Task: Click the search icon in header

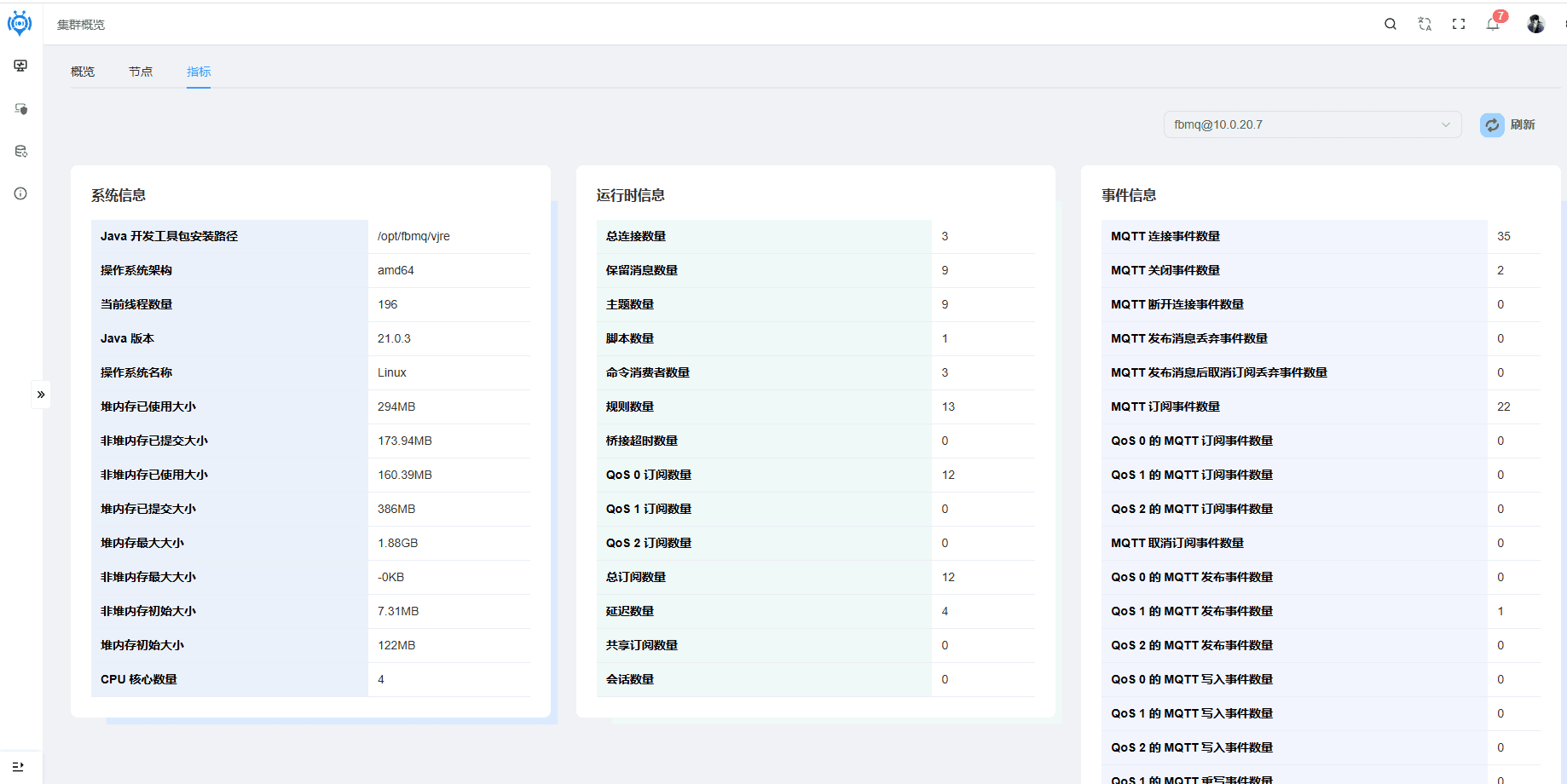Action: pyautogui.click(x=1391, y=24)
